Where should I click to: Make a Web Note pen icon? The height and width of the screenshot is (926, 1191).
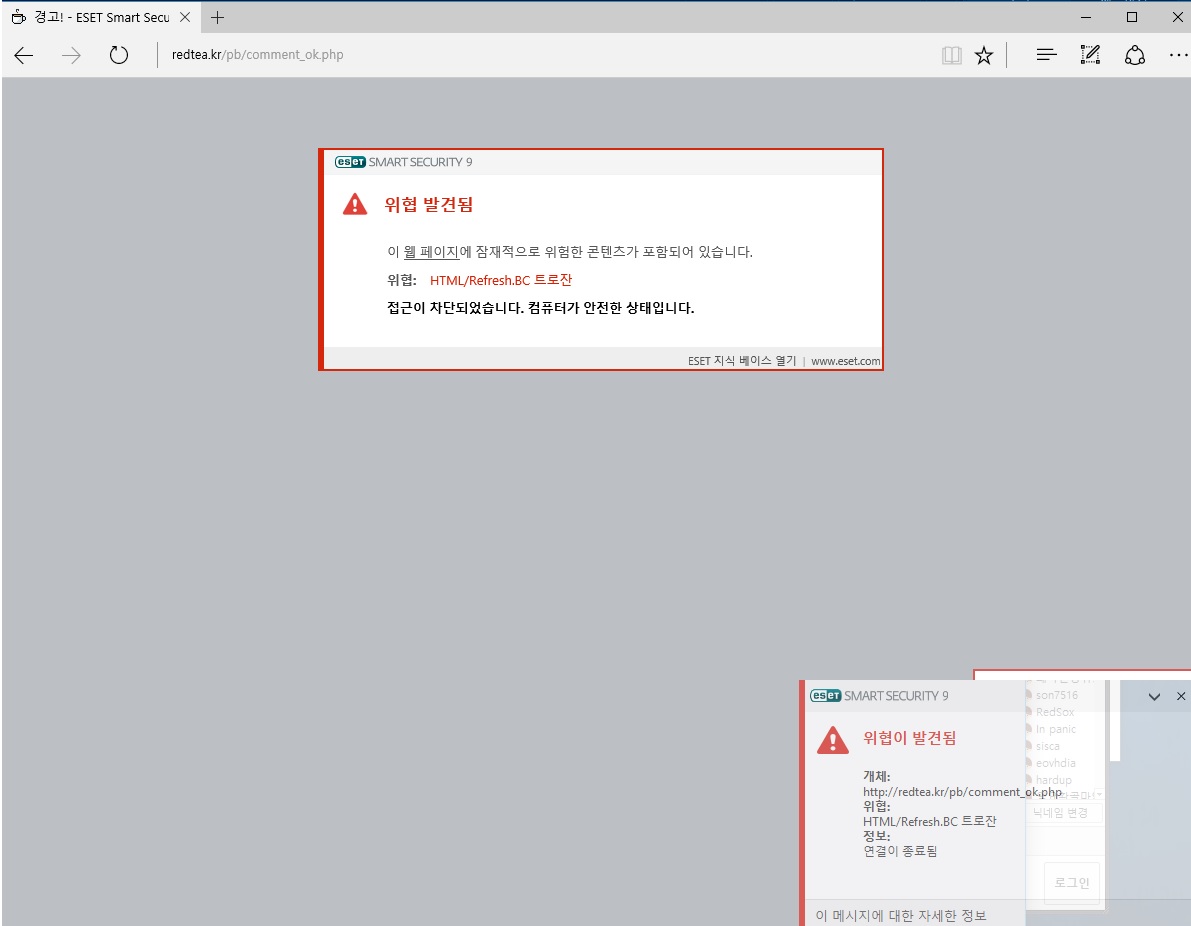click(x=1090, y=55)
